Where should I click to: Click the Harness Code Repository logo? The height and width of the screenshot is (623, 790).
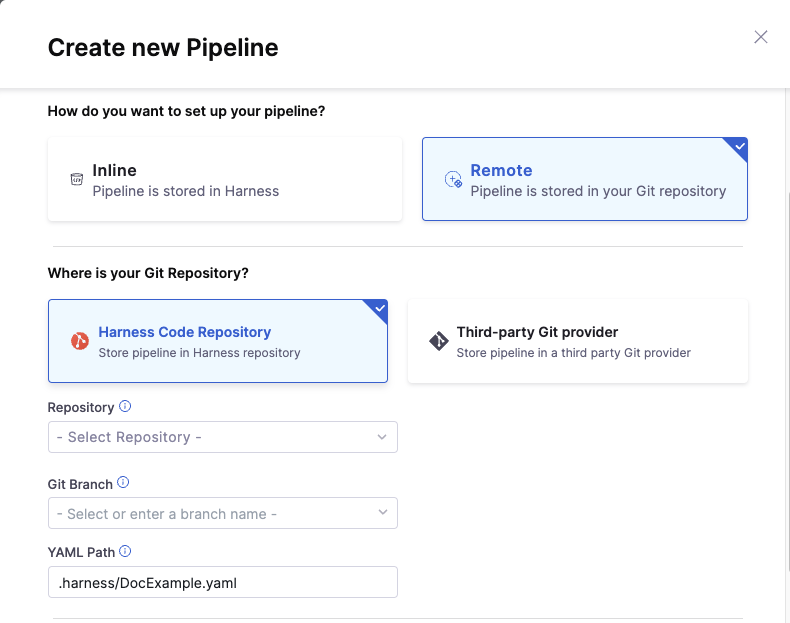coord(80,341)
